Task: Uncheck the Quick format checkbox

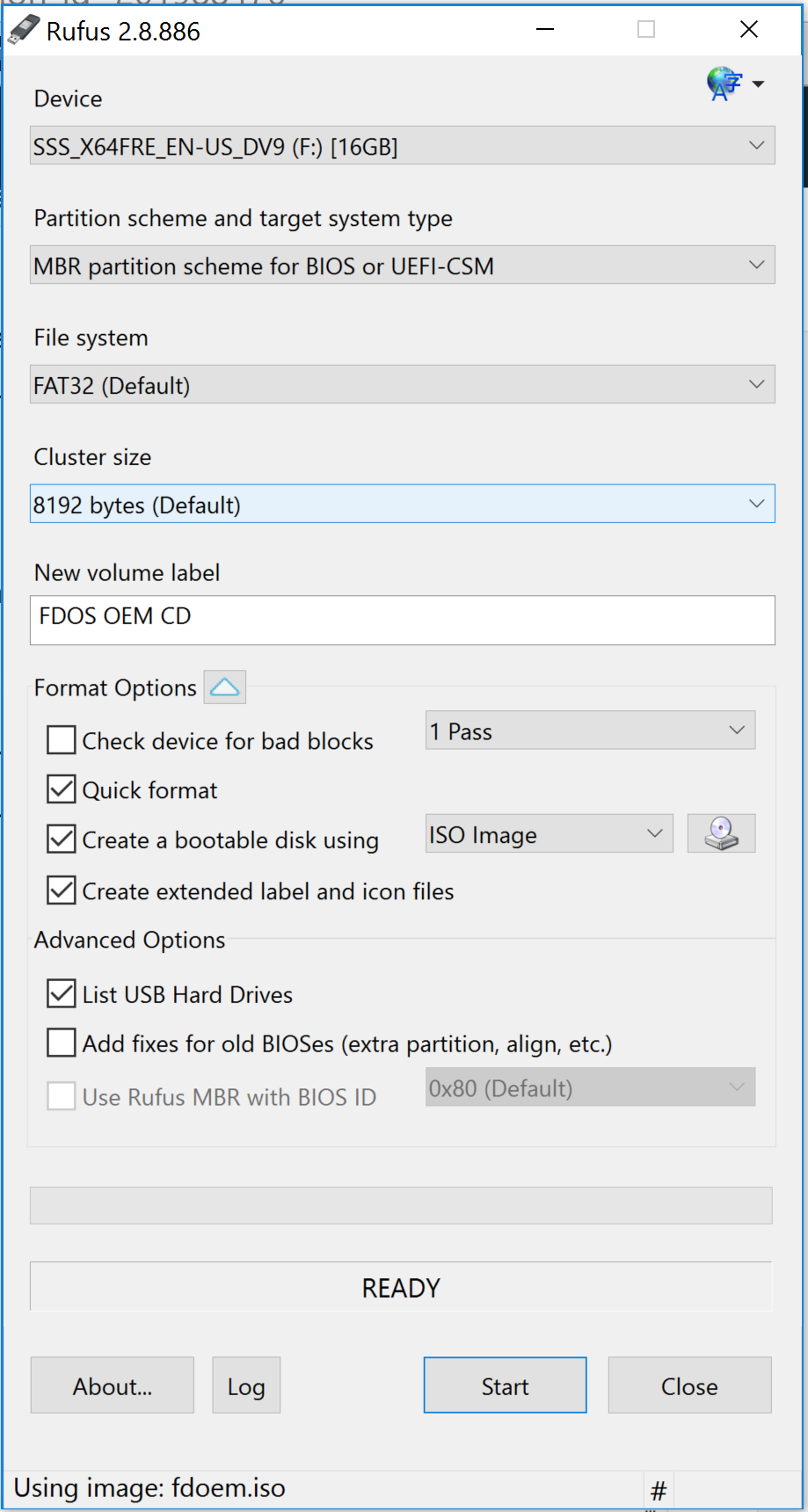Action: click(62, 789)
